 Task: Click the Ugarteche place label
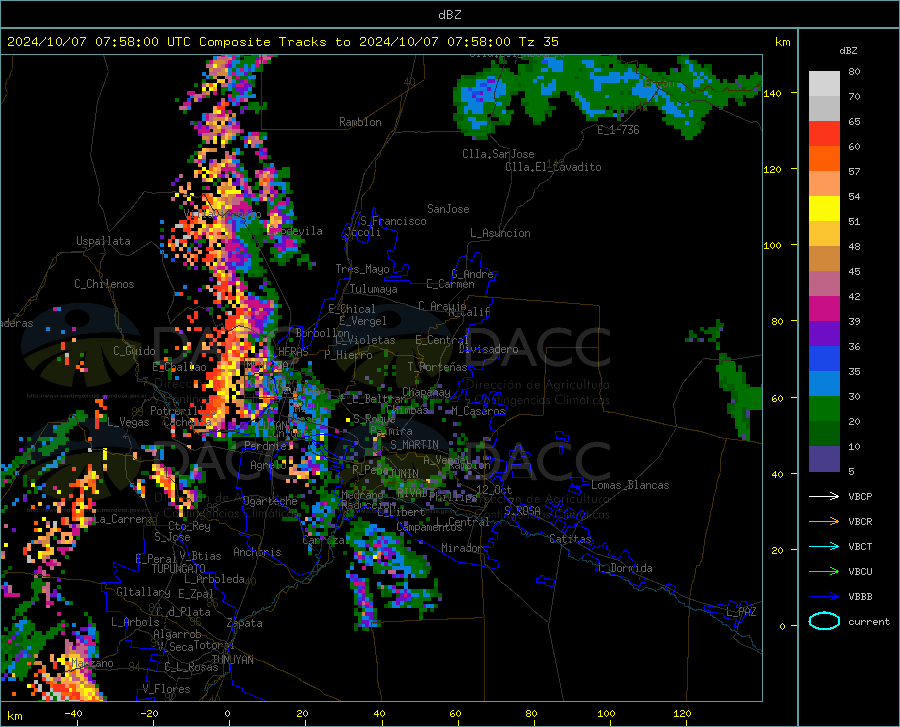(x=270, y=501)
